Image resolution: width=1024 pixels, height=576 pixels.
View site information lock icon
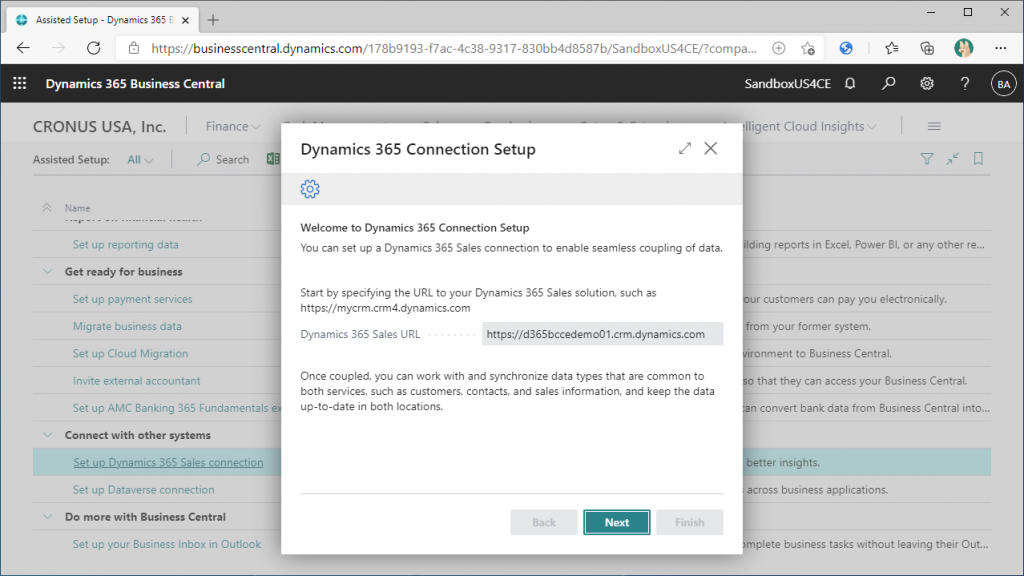point(134,48)
